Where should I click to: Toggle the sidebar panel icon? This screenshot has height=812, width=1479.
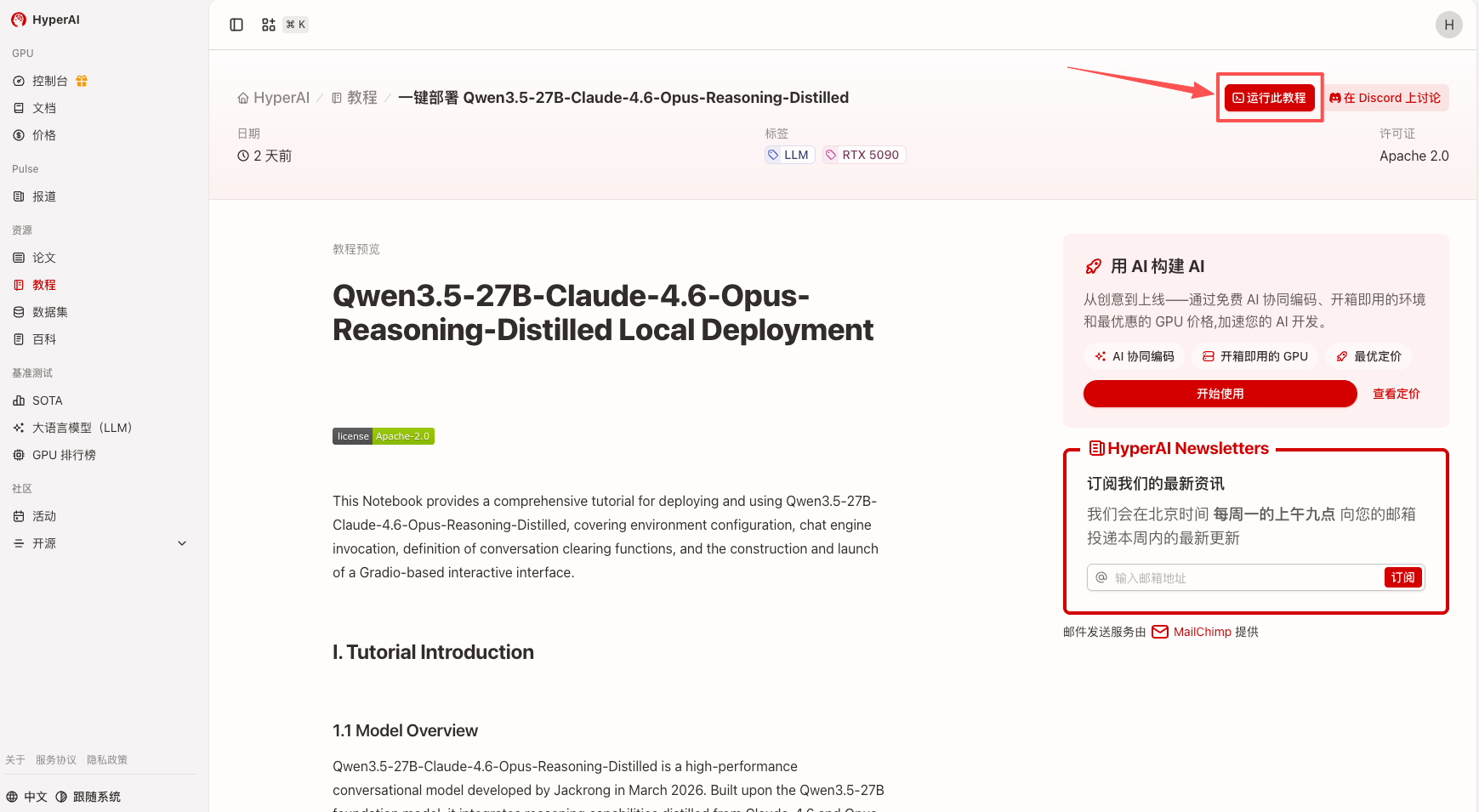pos(236,25)
